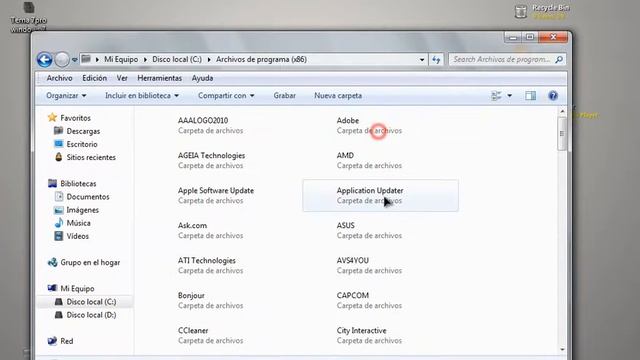
Task: Click the Grabar button
Action: pyautogui.click(x=284, y=96)
